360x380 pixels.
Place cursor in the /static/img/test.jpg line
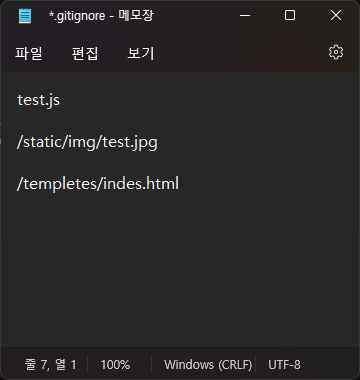pos(87,142)
